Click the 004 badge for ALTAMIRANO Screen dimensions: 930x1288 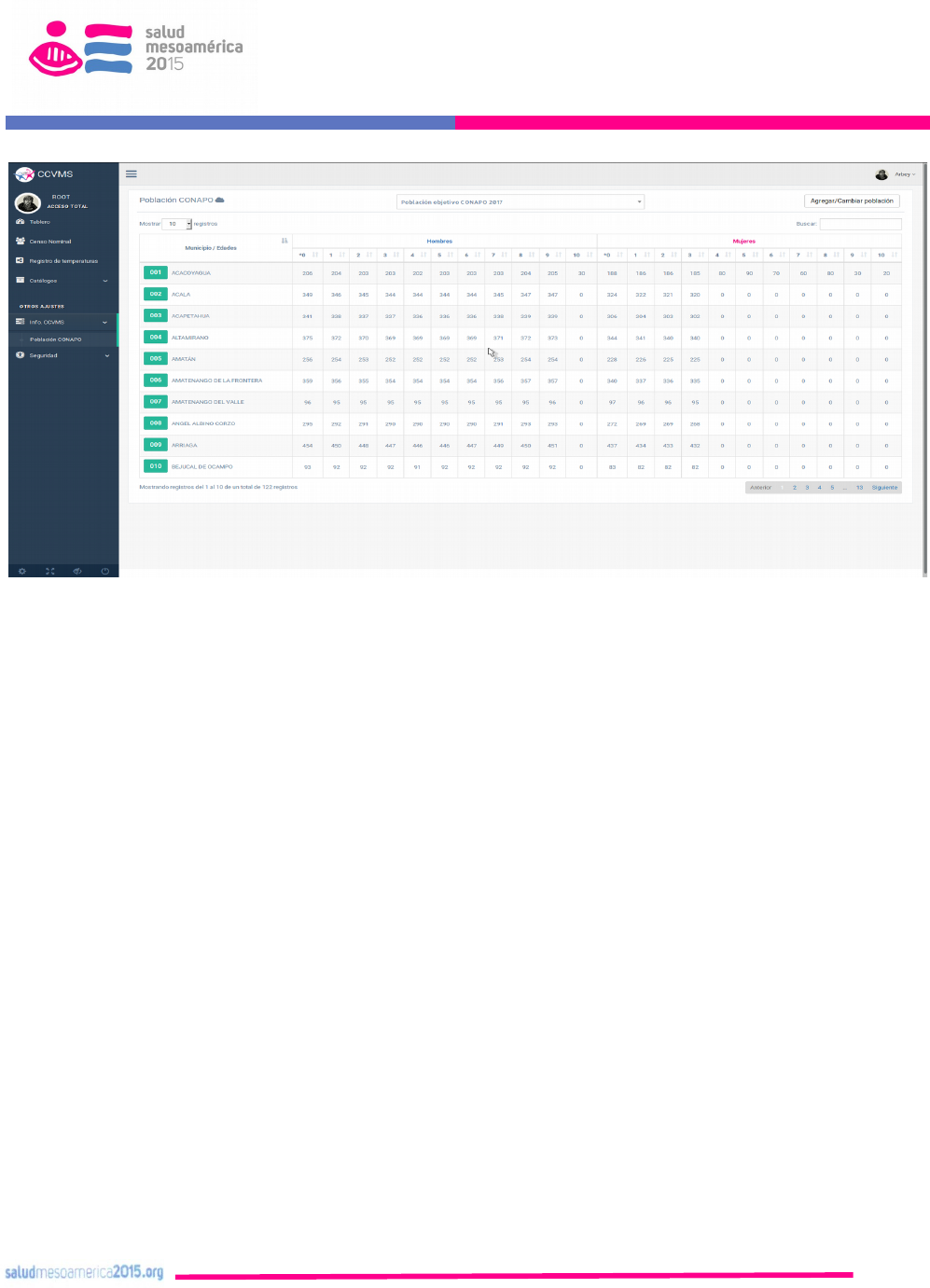coord(156,337)
